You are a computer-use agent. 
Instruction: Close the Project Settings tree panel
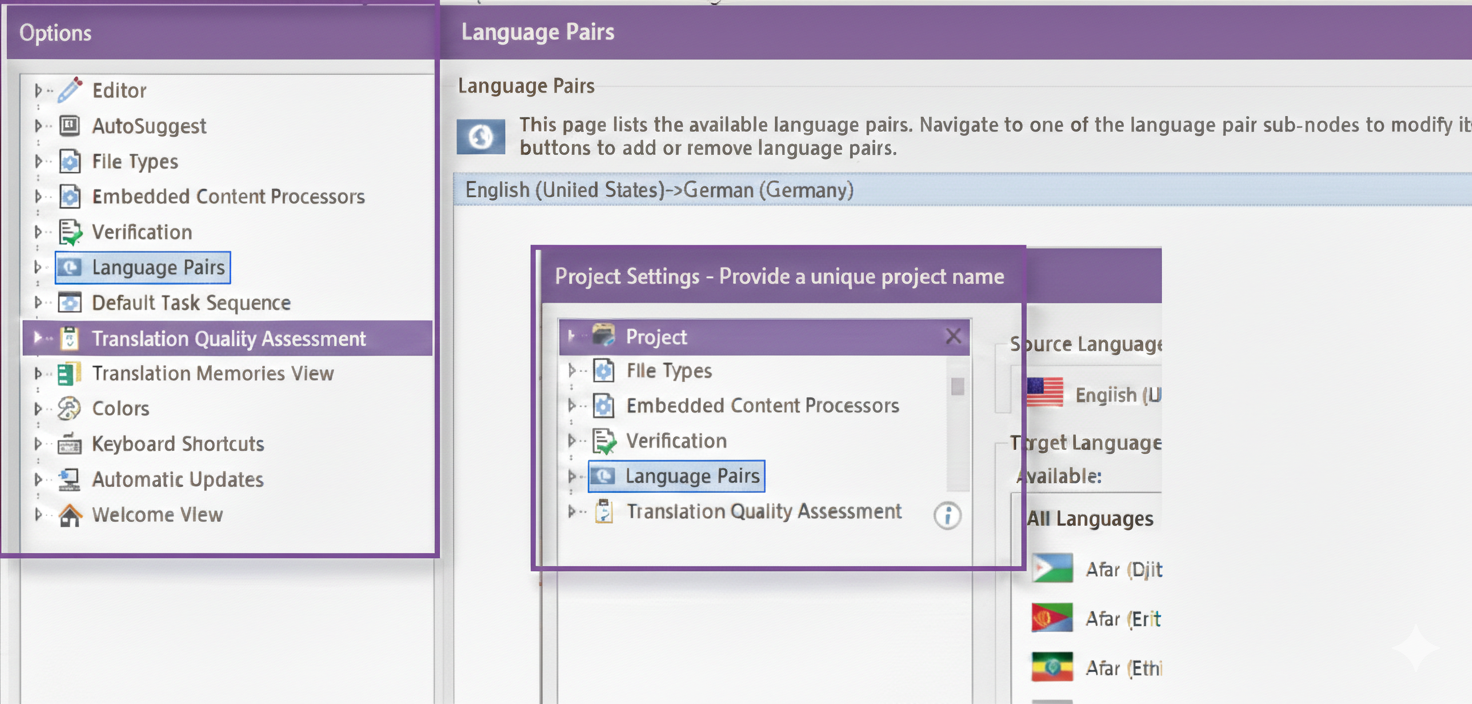pyautogui.click(x=953, y=336)
